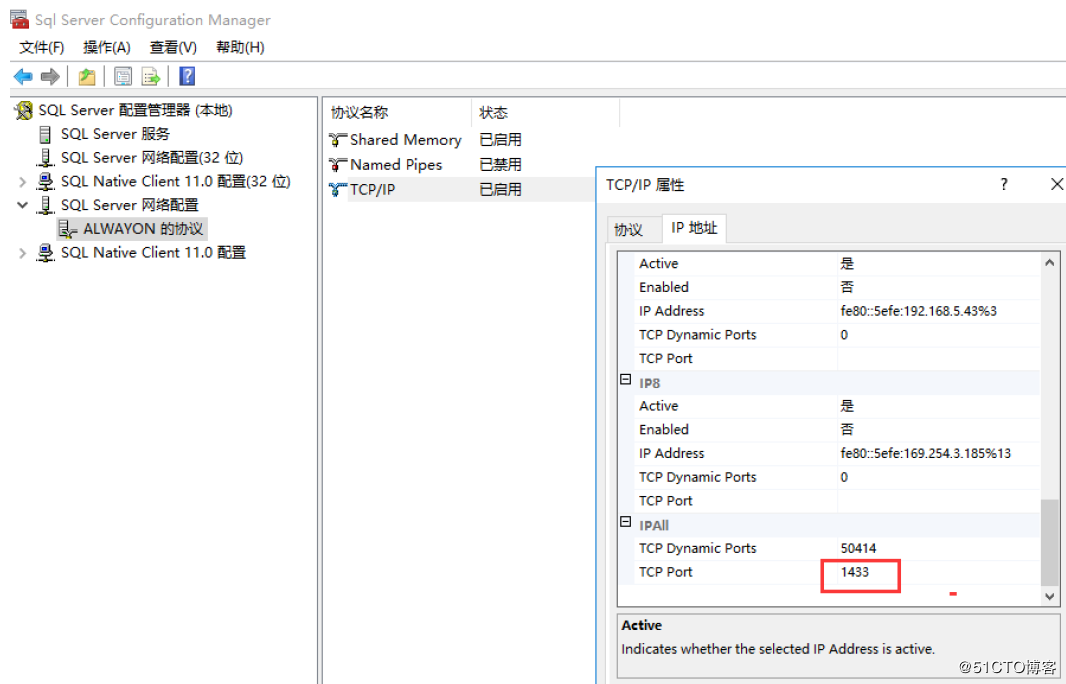Screen dimensions: 1066x684
Task: Click the scroll down arrow in properties list
Action: 1050,596
